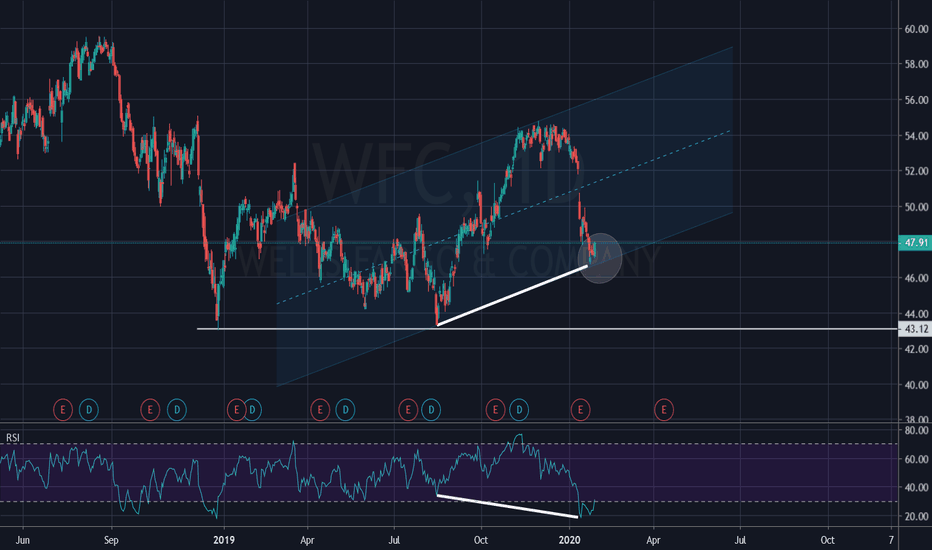Click the 2020 label on the time axis
Viewport: 932px width, 550px height.
pyautogui.click(x=569, y=540)
